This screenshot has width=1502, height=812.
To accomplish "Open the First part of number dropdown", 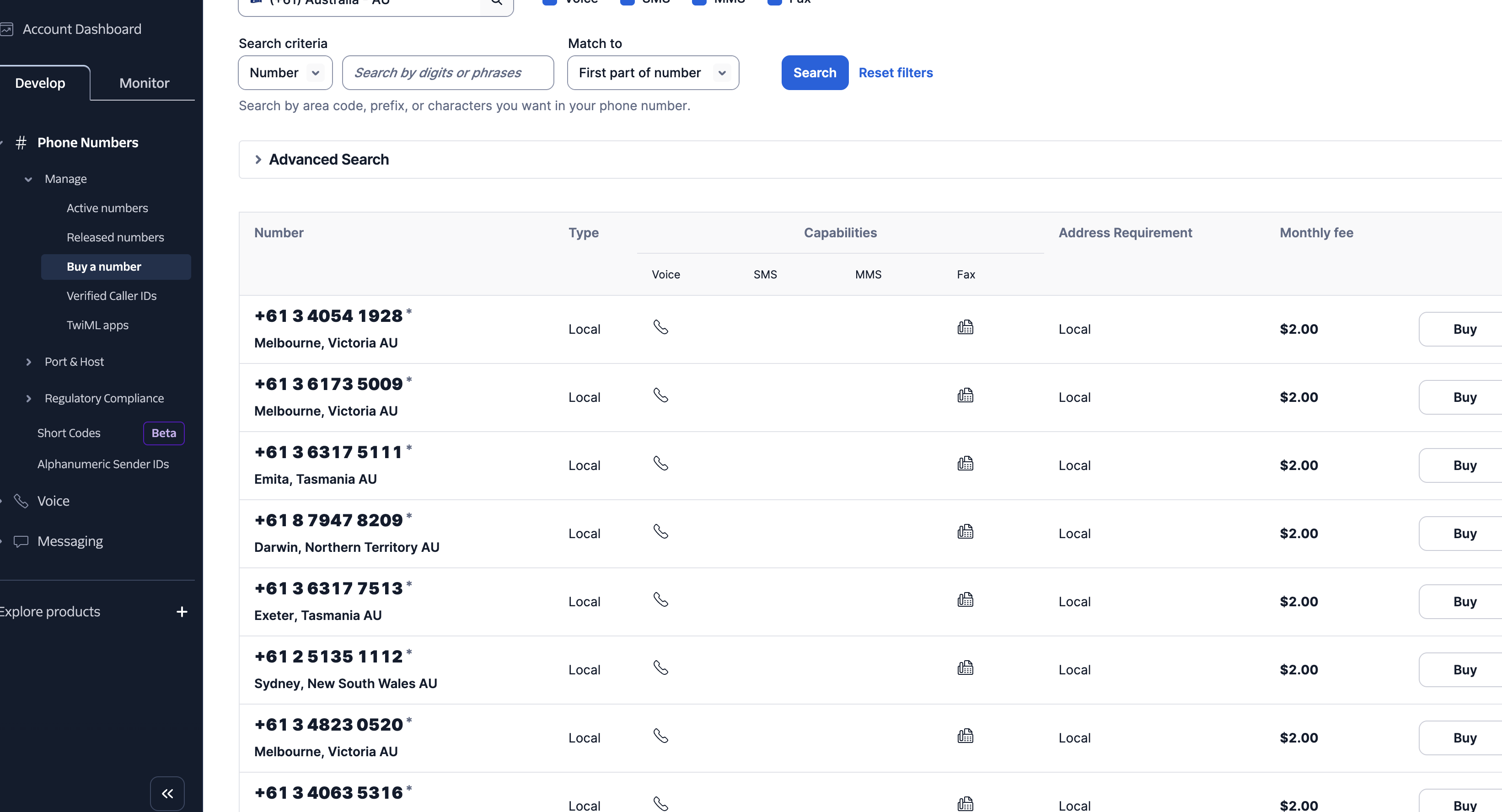I will click(x=653, y=73).
